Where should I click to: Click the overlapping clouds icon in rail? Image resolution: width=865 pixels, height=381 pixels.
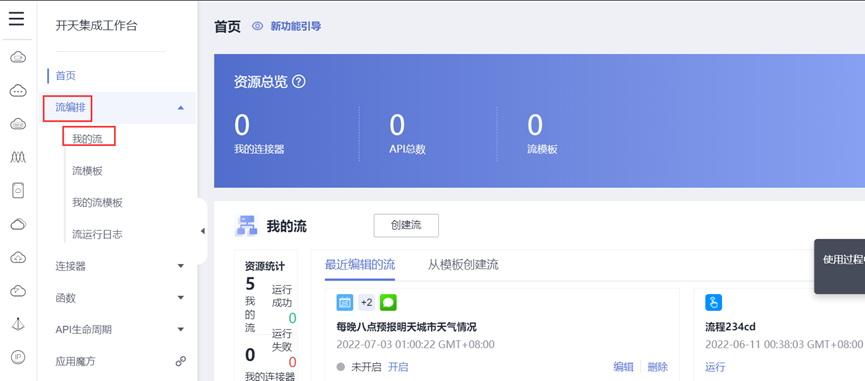tap(18, 224)
